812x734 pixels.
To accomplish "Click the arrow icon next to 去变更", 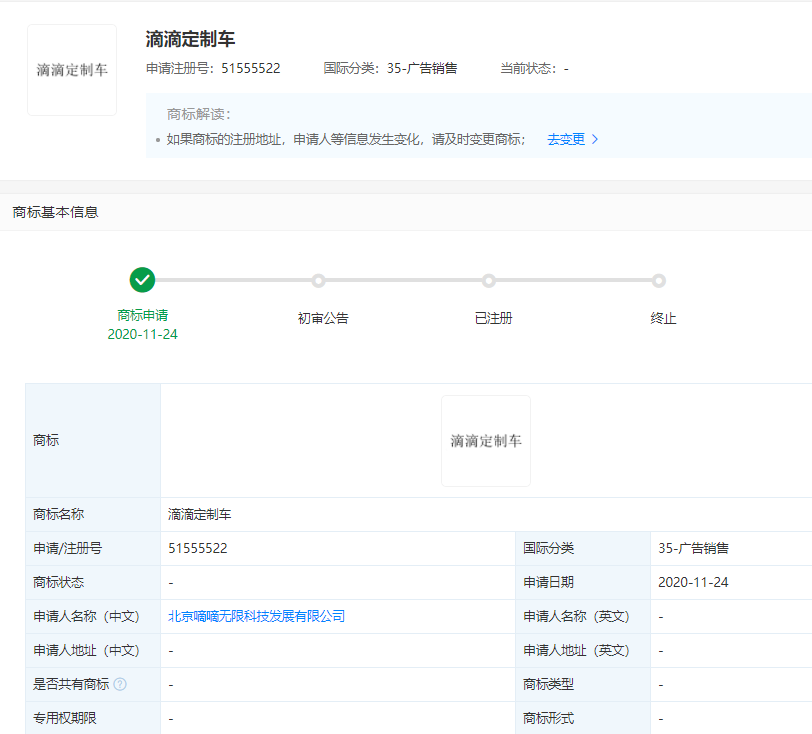I will 596,140.
